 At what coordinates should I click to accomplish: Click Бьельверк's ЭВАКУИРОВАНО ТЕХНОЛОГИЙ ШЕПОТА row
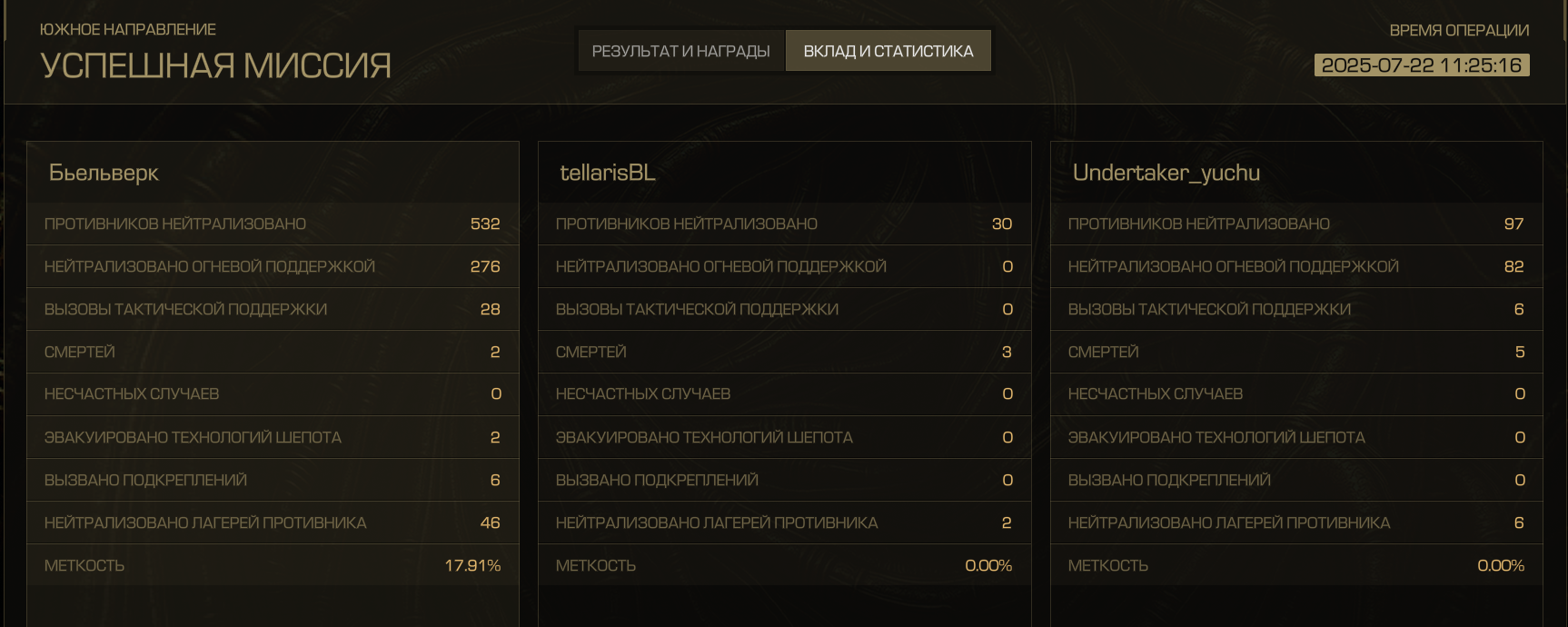pos(273,437)
